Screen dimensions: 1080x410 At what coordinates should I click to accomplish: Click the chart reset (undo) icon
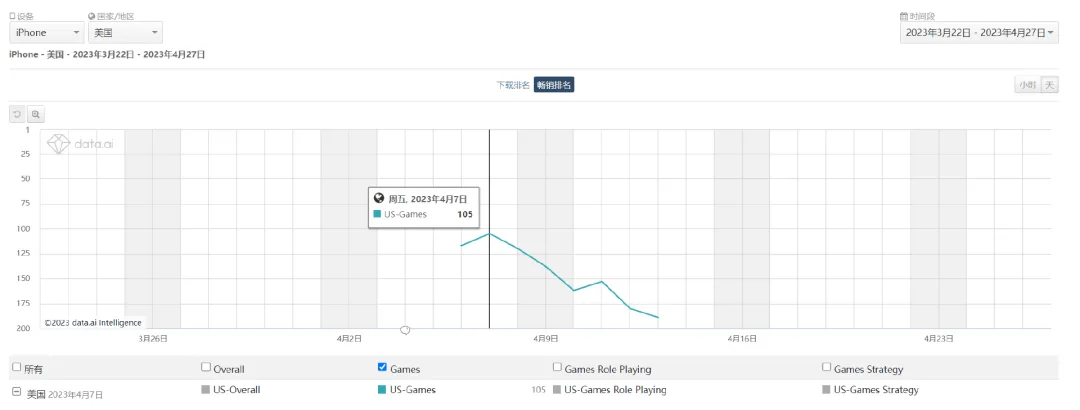[17, 114]
